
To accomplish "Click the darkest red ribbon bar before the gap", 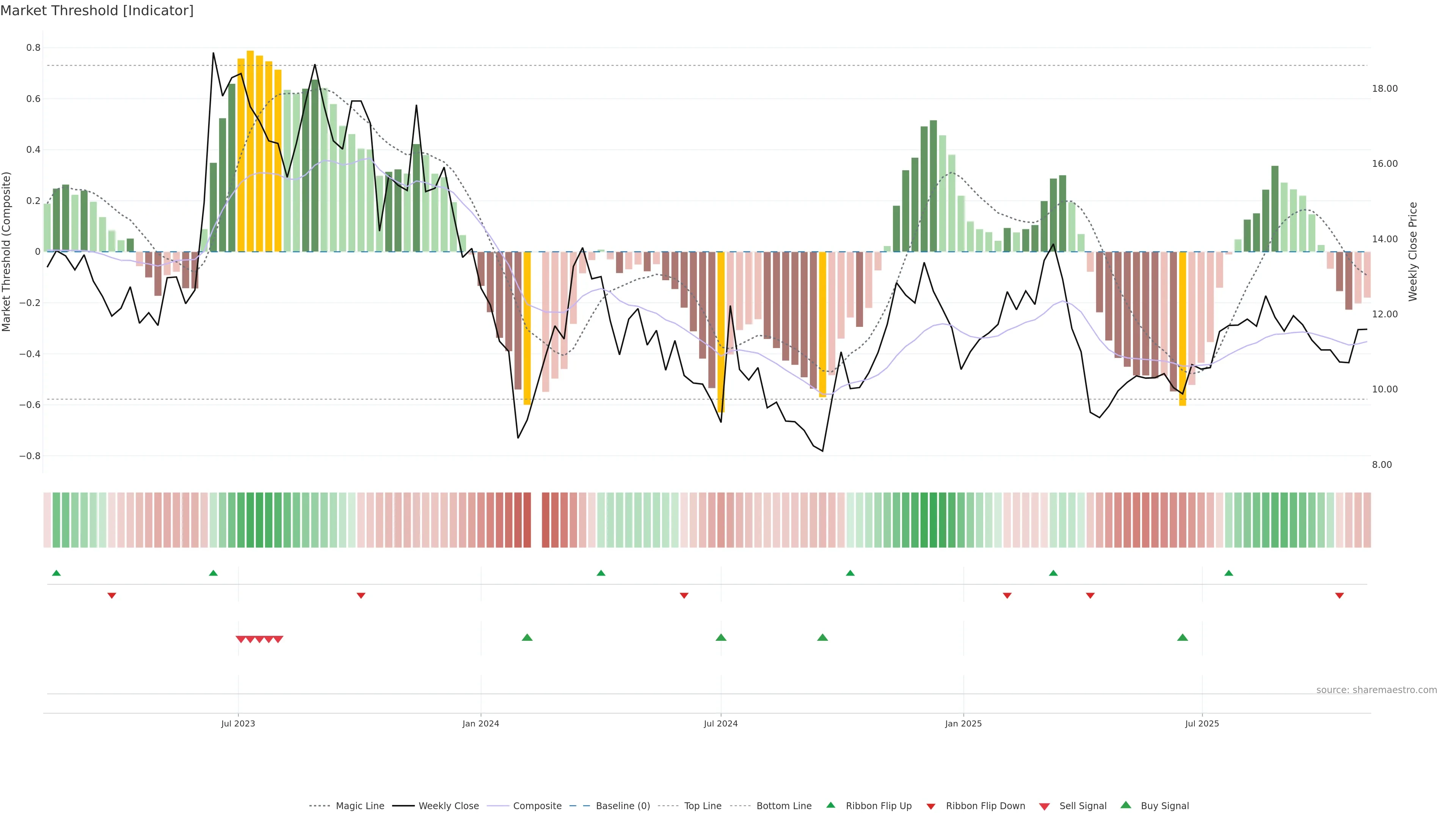I will 527,520.
